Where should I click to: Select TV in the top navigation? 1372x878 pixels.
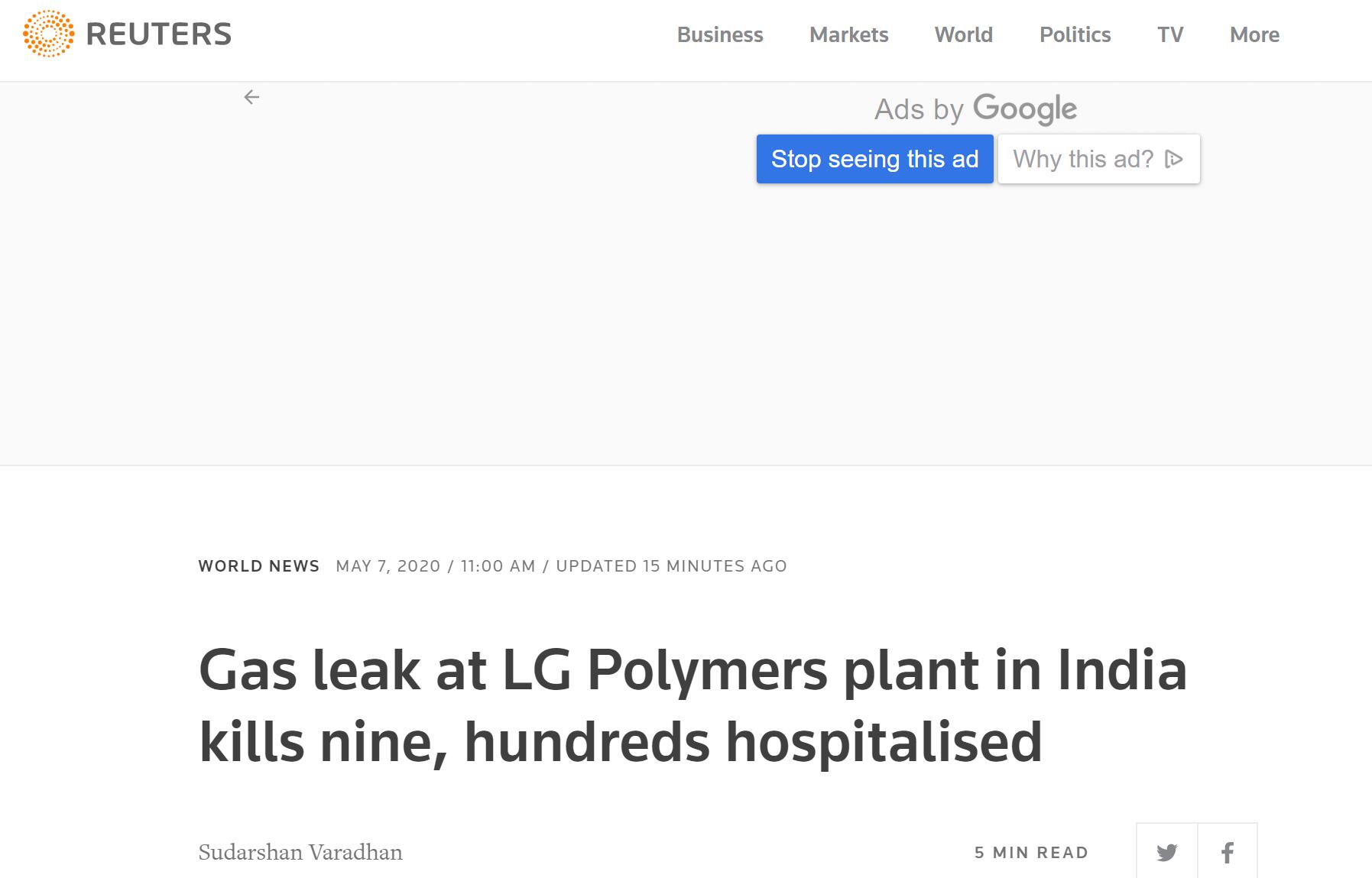pyautogui.click(x=1170, y=34)
